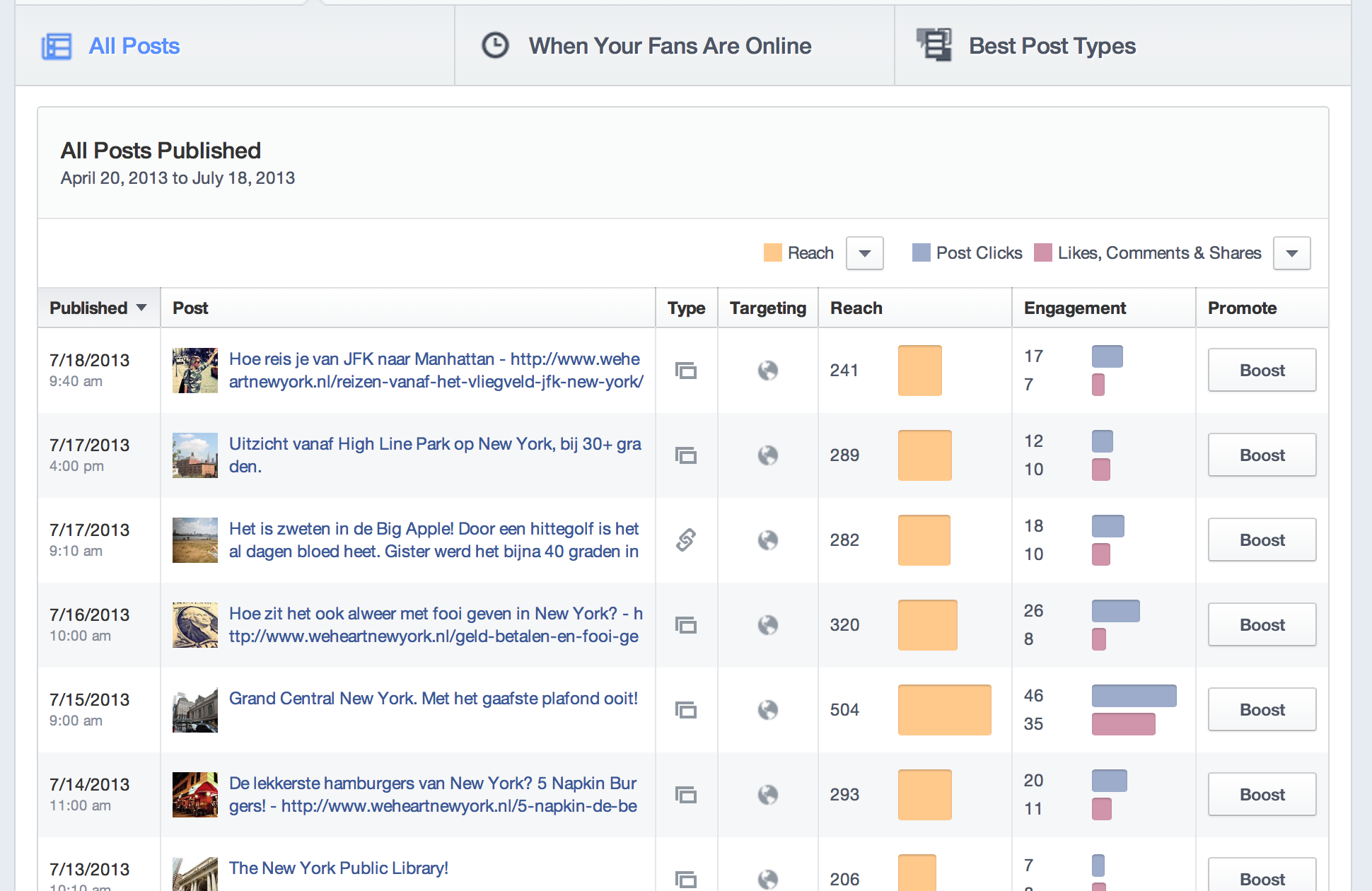Click the link type icon on the 7/17 9:10 am post

point(686,540)
